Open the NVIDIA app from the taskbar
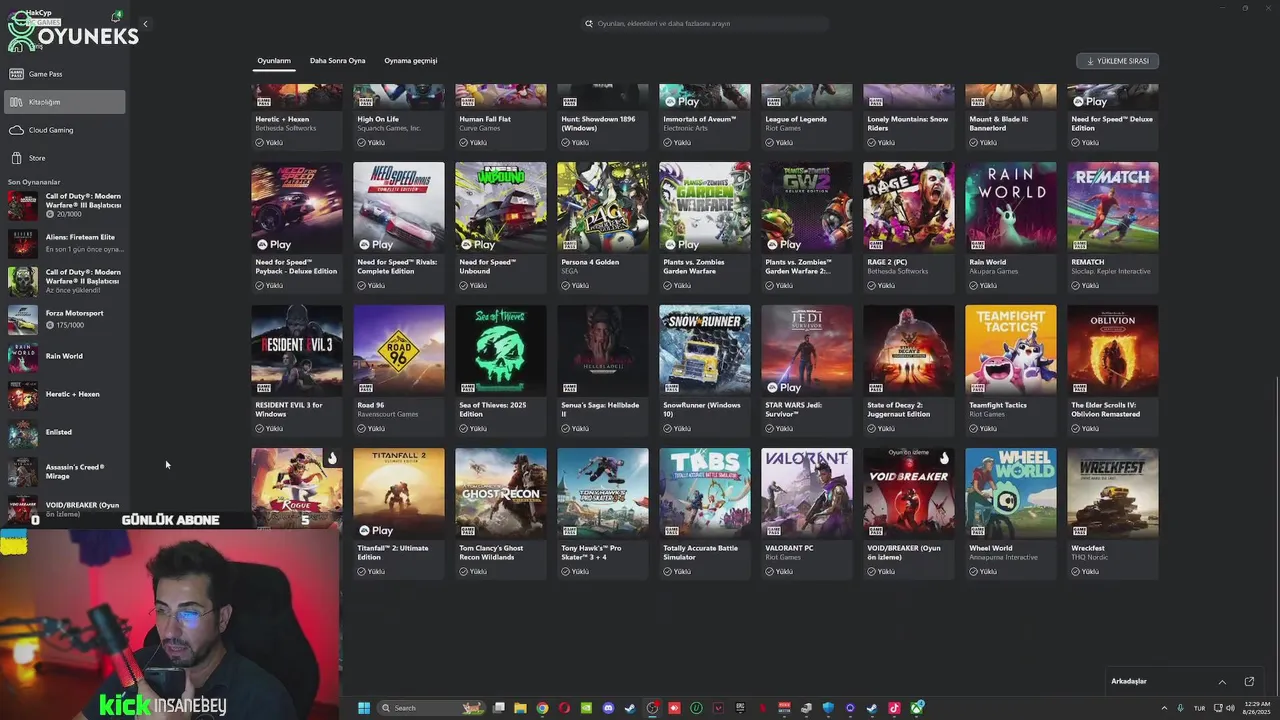Screen dimensions: 1280x720 tap(586, 708)
